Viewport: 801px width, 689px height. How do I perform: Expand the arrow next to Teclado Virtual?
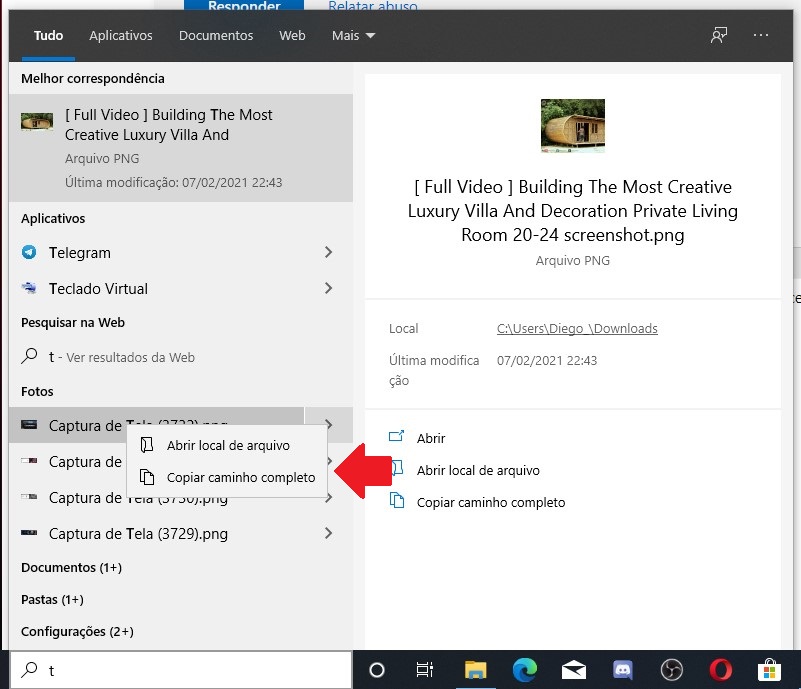328,289
